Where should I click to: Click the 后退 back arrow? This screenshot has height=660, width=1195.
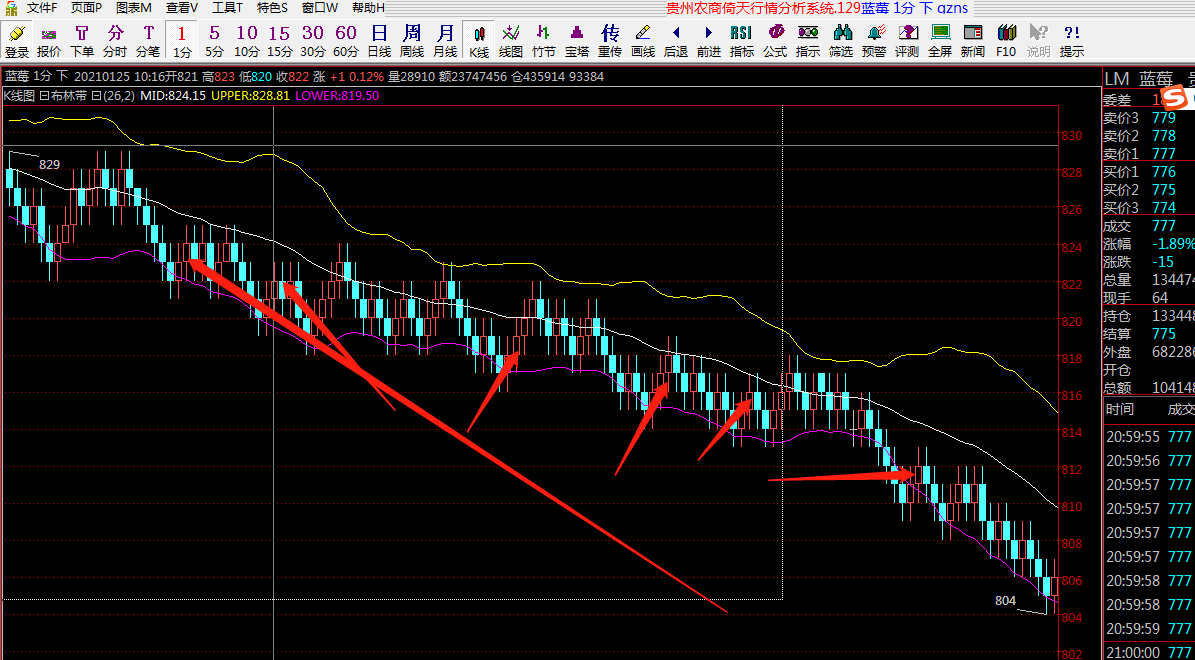pos(676,41)
